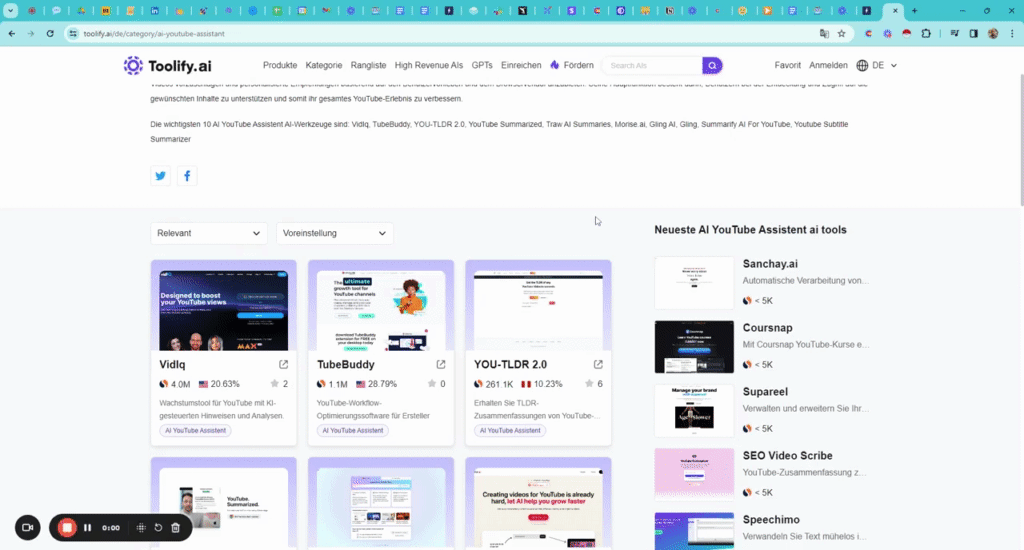
Task: Click the purple search magnifier button
Action: (712, 65)
